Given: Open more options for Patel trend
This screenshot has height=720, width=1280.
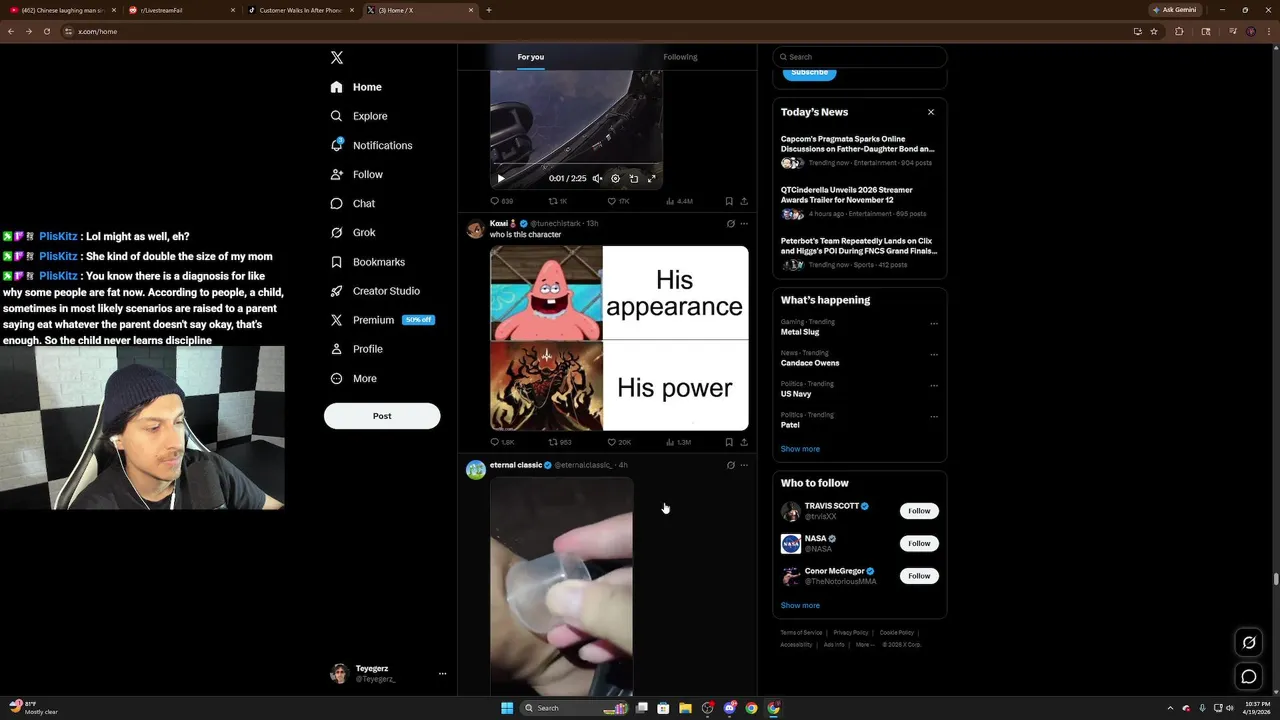Looking at the screenshot, I should (x=934, y=417).
